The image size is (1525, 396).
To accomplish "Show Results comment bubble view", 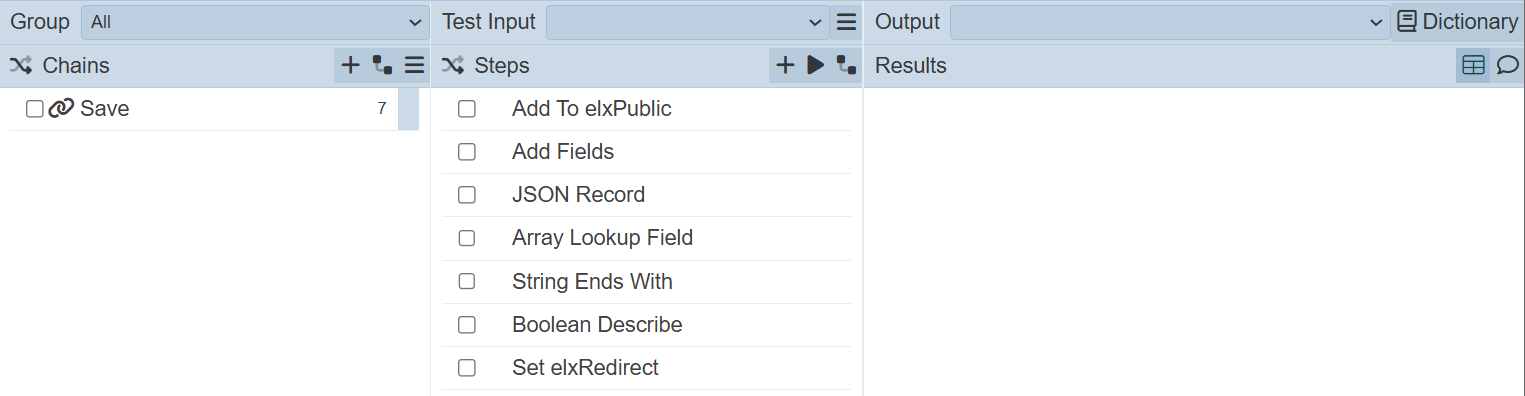I will coord(1507,66).
